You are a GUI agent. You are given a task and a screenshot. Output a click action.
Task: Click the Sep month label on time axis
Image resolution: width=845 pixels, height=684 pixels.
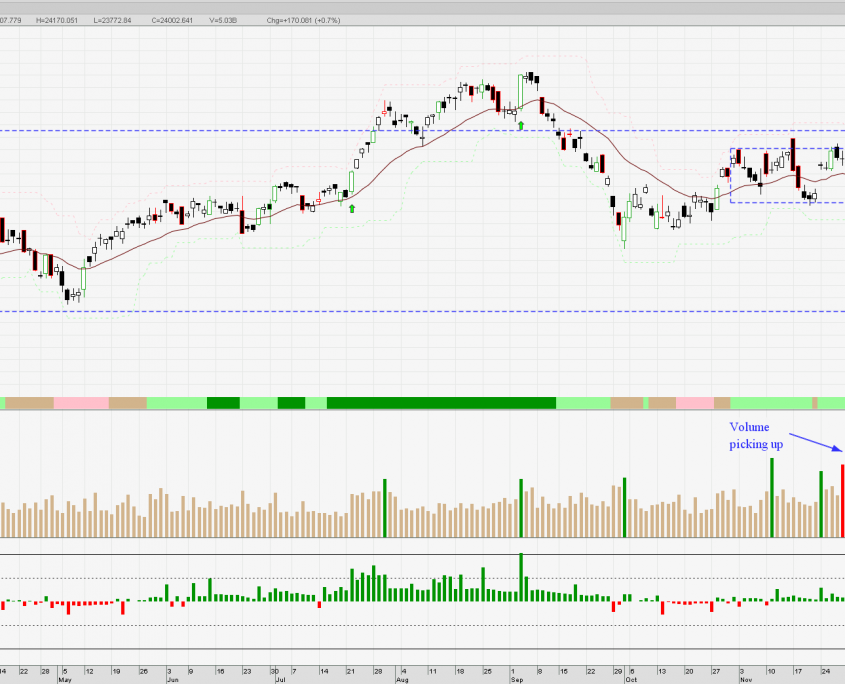click(517, 679)
